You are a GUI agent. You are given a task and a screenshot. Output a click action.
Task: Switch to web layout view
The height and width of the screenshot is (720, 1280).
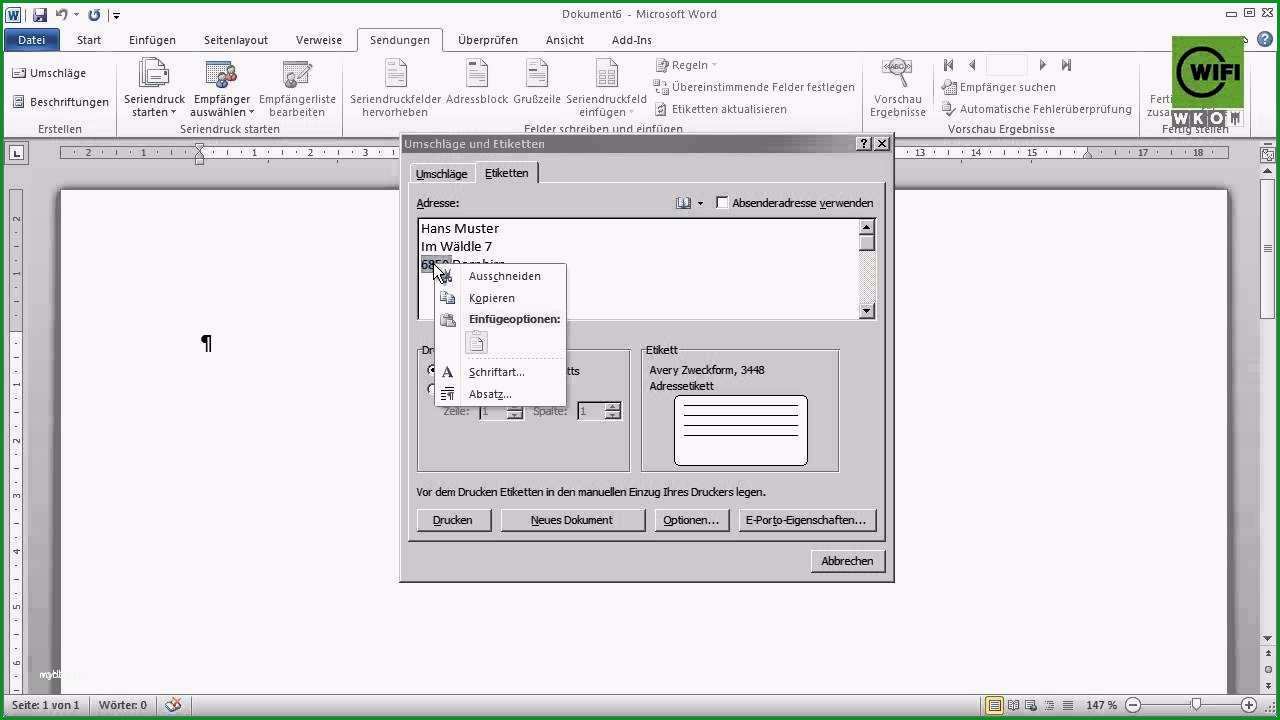[x=1030, y=705]
